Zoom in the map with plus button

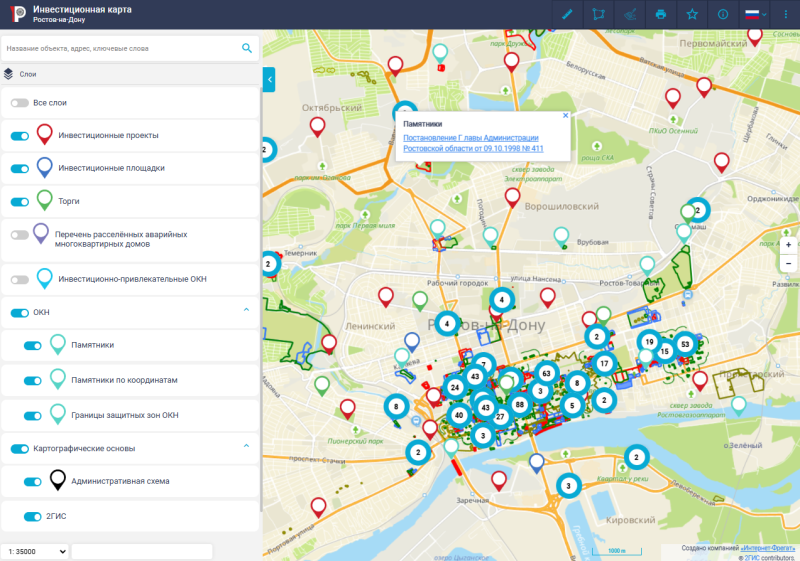[x=789, y=245]
